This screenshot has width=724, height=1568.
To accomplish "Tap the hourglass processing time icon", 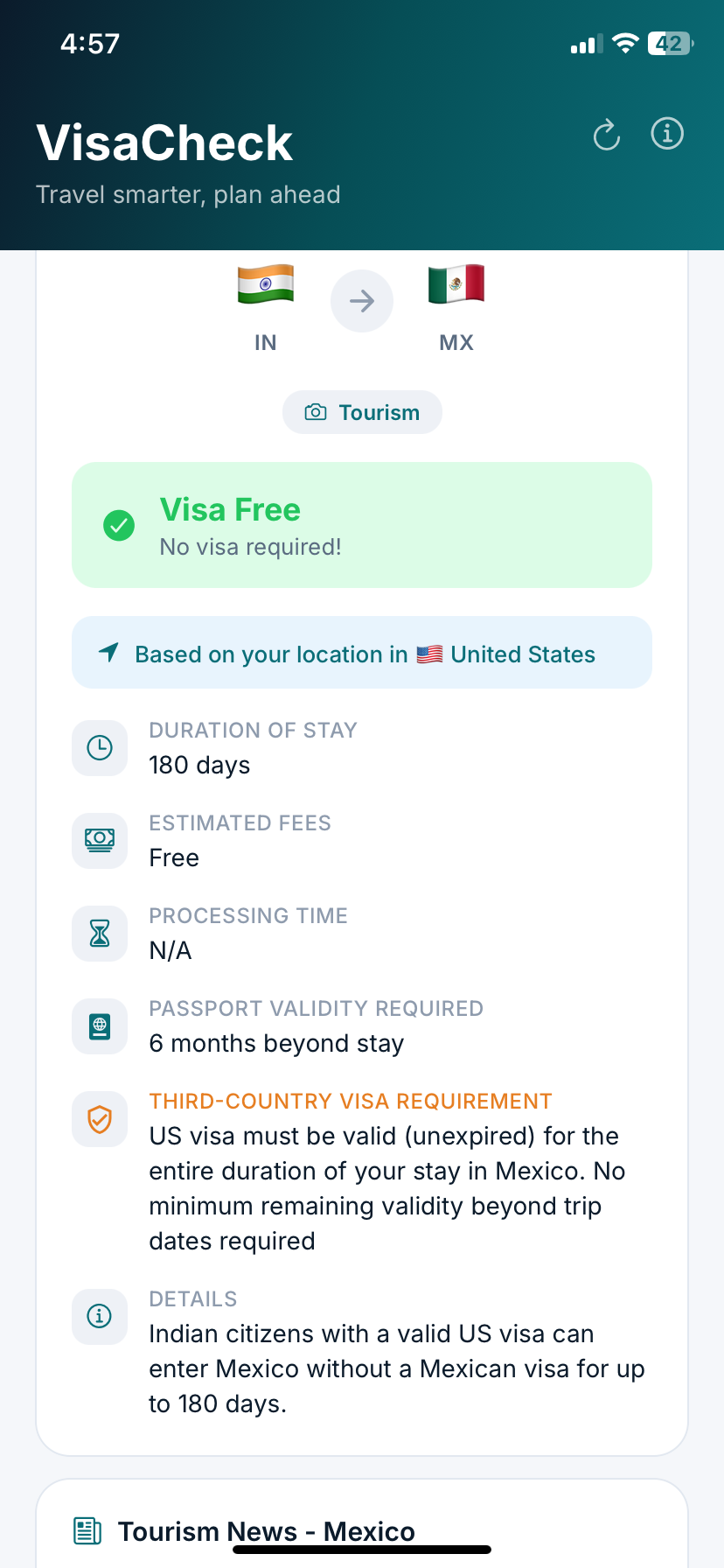I will (100, 933).
